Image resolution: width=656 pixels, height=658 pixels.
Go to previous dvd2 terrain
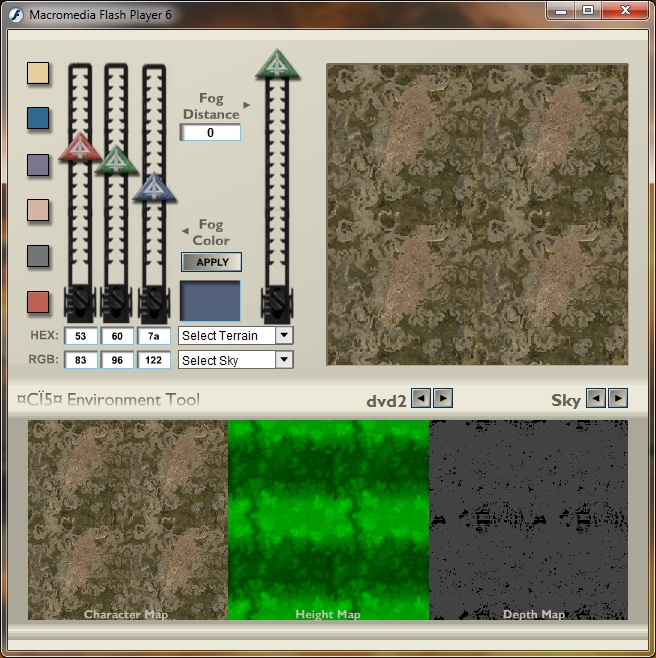pos(421,398)
